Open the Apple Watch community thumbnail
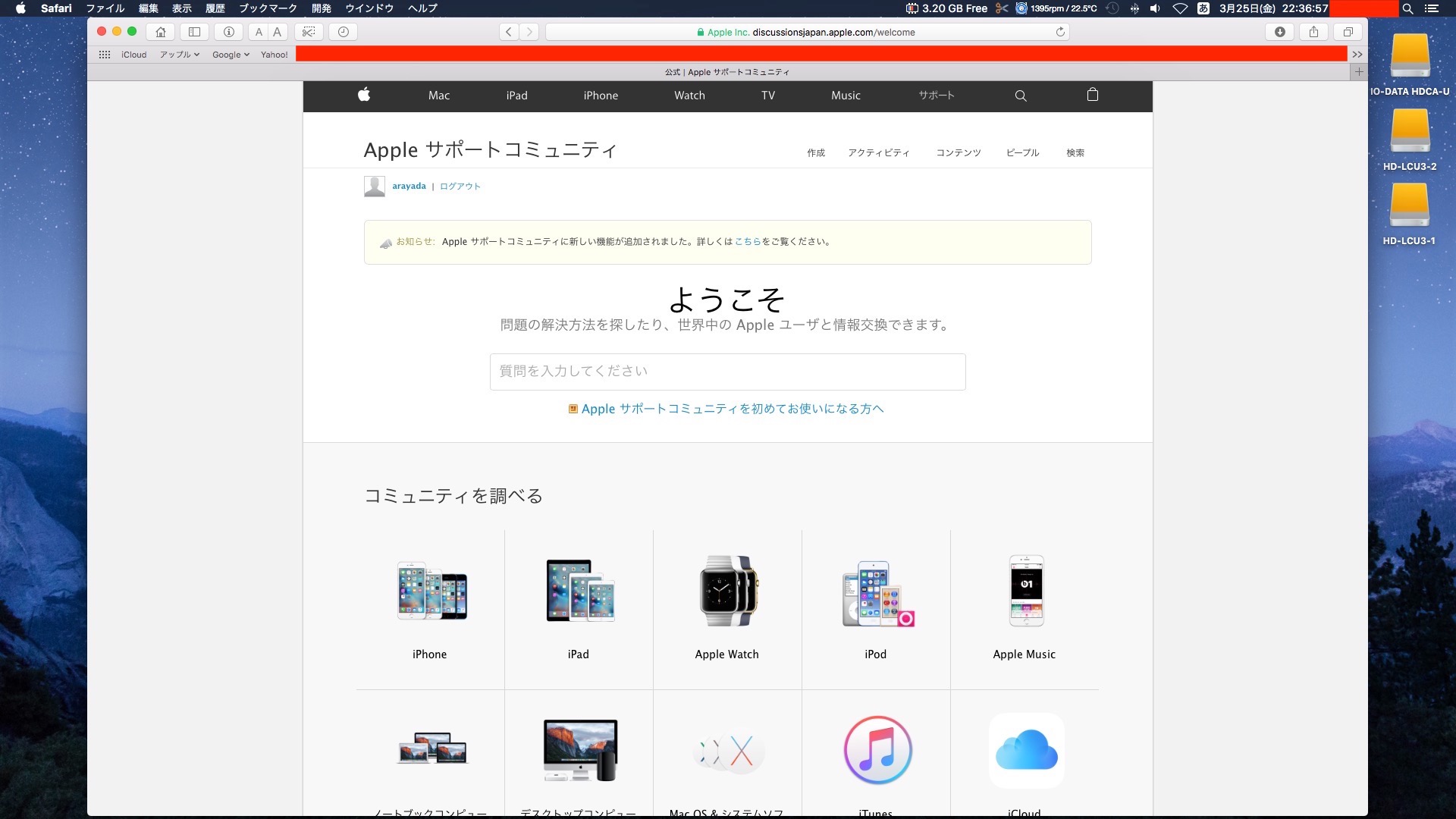This screenshot has height=819, width=1456. point(727,591)
